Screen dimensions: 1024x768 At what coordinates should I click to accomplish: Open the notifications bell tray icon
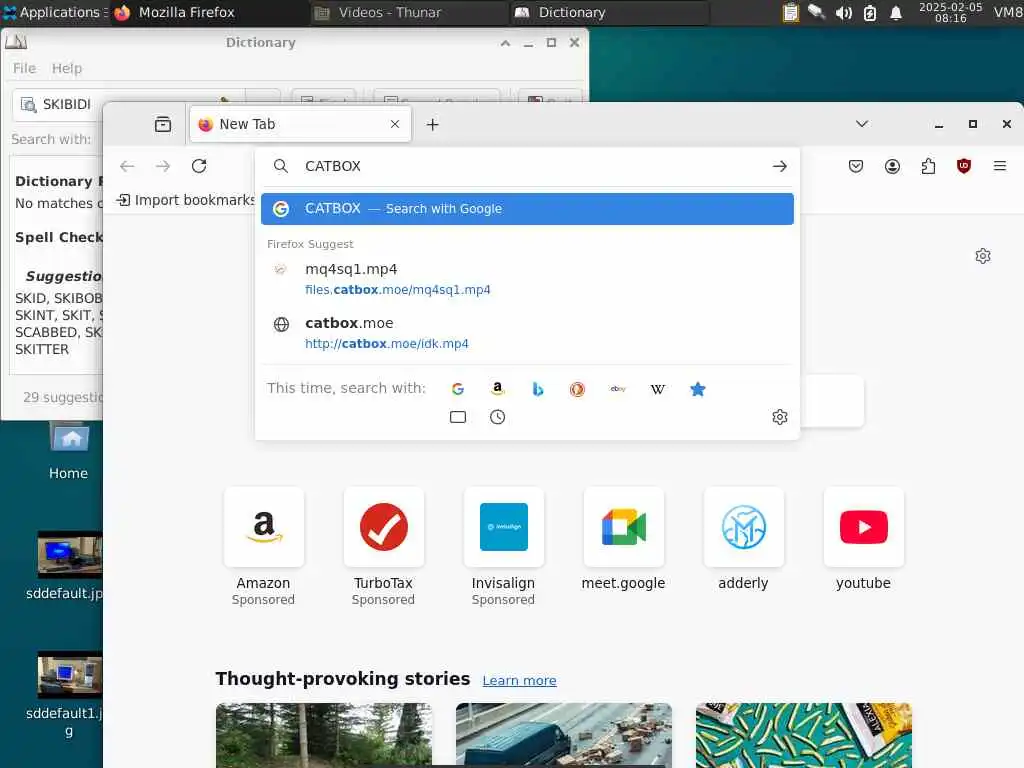coord(896,12)
